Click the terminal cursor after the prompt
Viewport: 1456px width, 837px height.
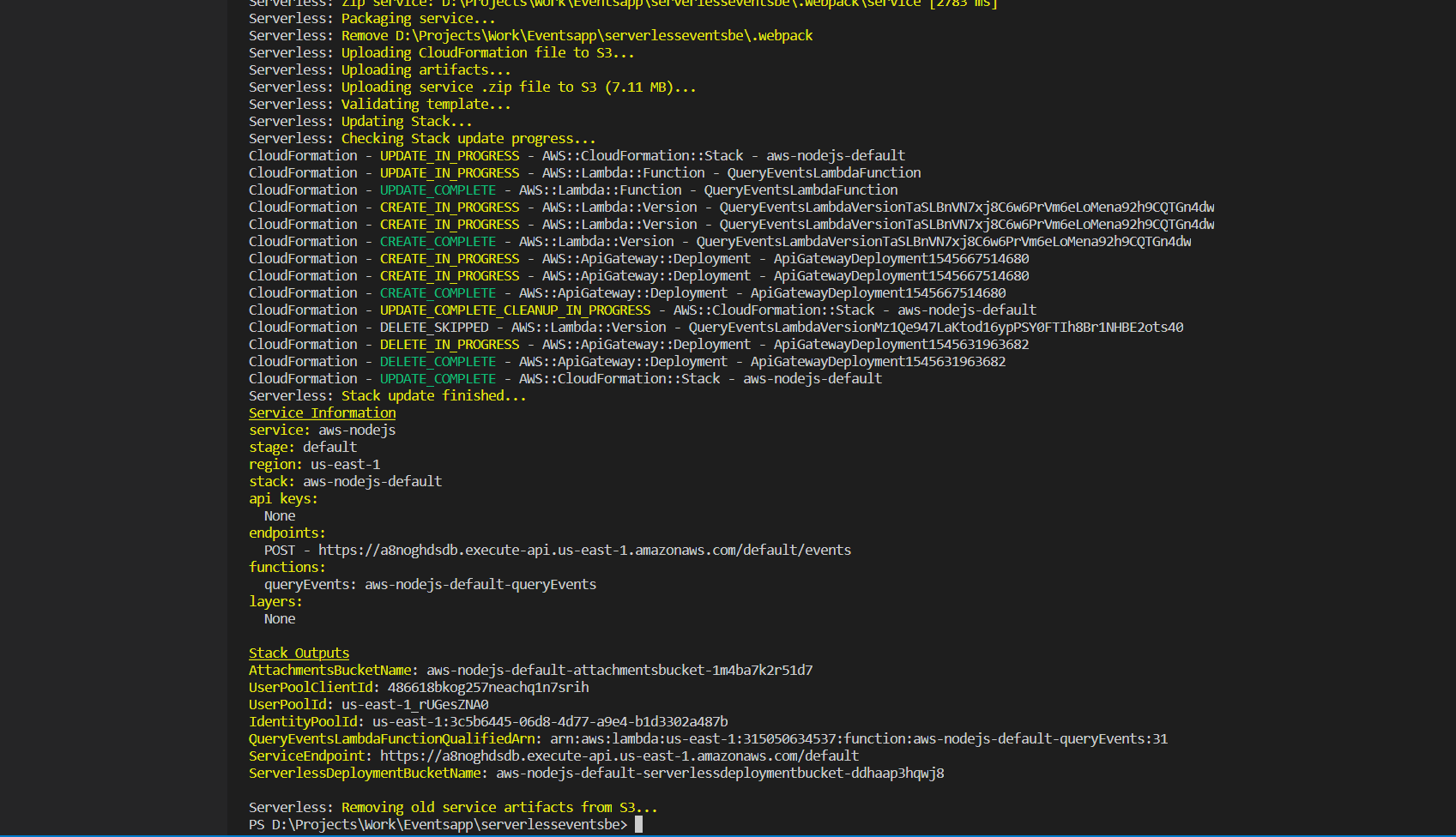click(638, 824)
